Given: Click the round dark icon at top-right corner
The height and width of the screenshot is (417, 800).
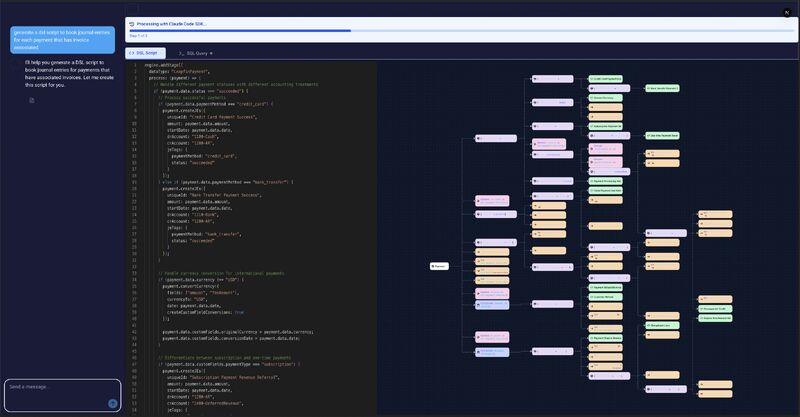Looking at the screenshot, I should tap(787, 12).
